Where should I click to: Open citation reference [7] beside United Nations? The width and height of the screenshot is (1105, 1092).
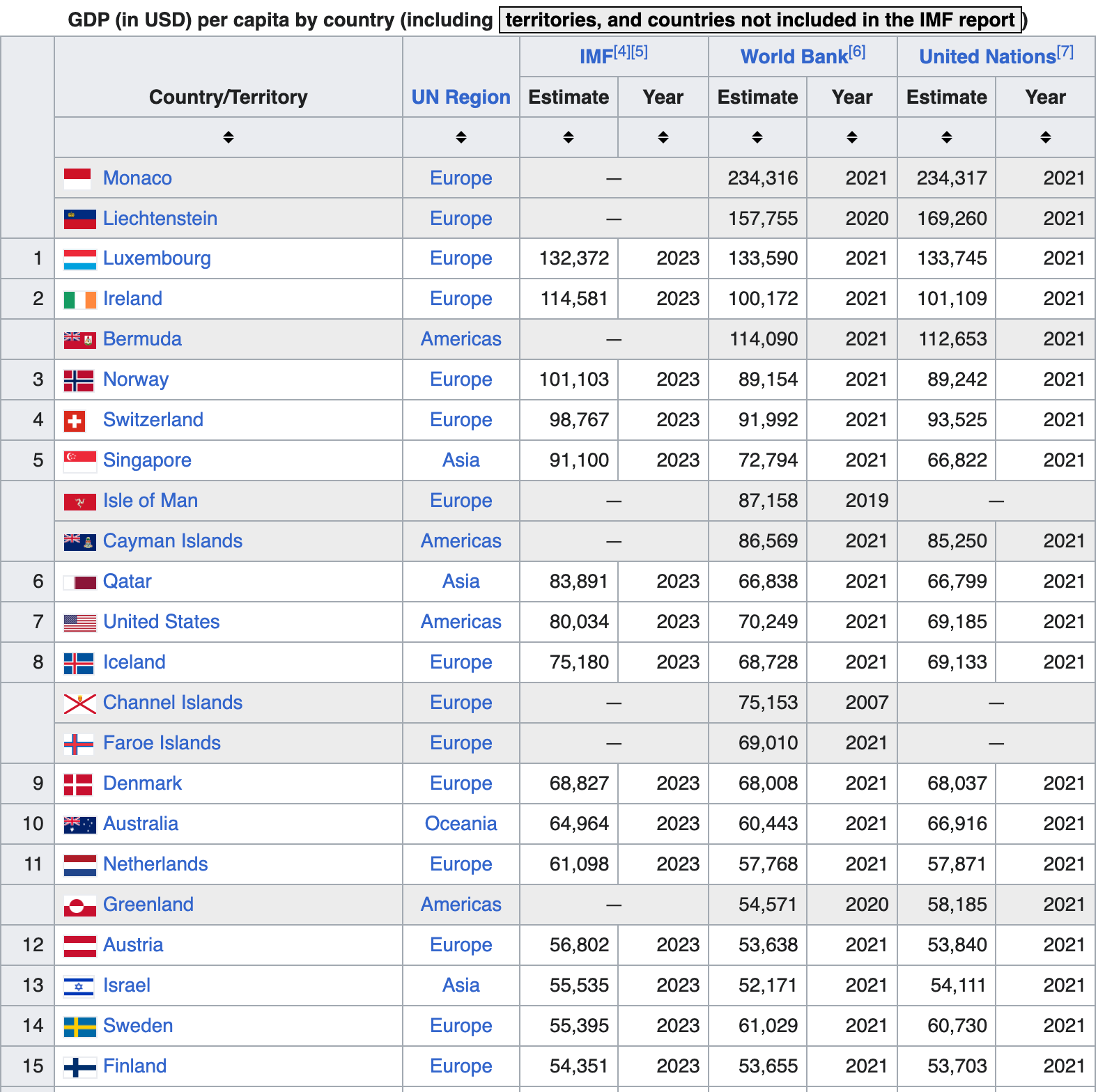1065,52
